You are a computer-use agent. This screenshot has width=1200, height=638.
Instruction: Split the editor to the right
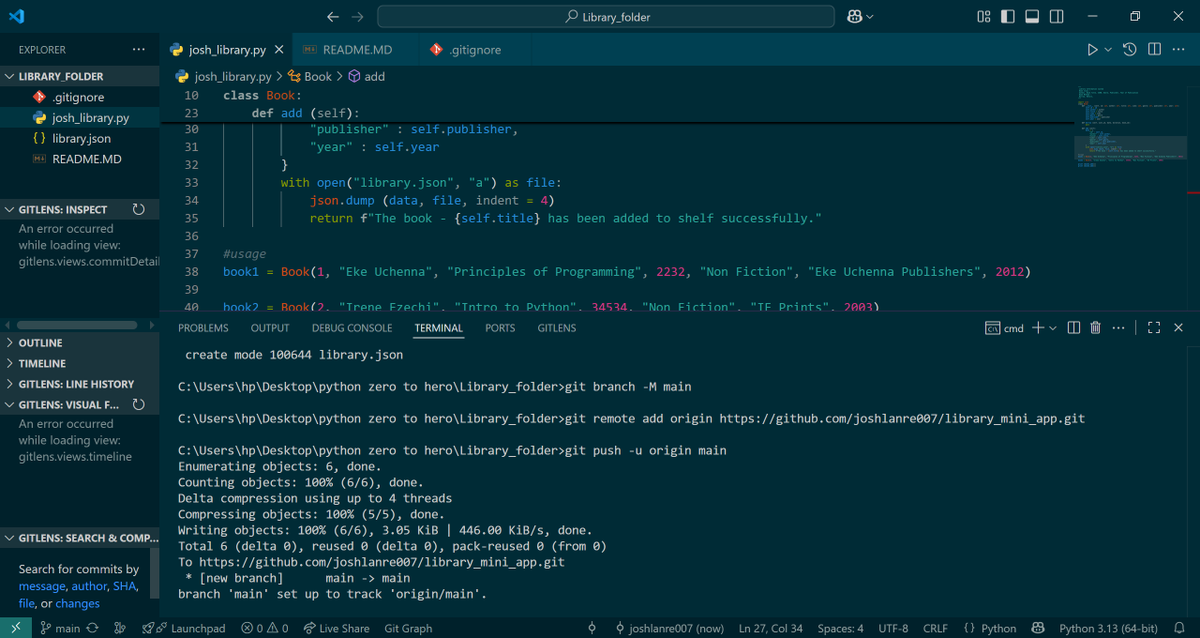[1154, 49]
